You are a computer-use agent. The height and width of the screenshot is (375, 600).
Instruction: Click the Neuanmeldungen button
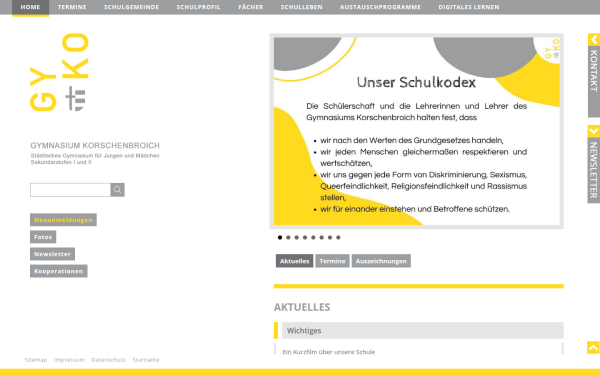point(63,220)
